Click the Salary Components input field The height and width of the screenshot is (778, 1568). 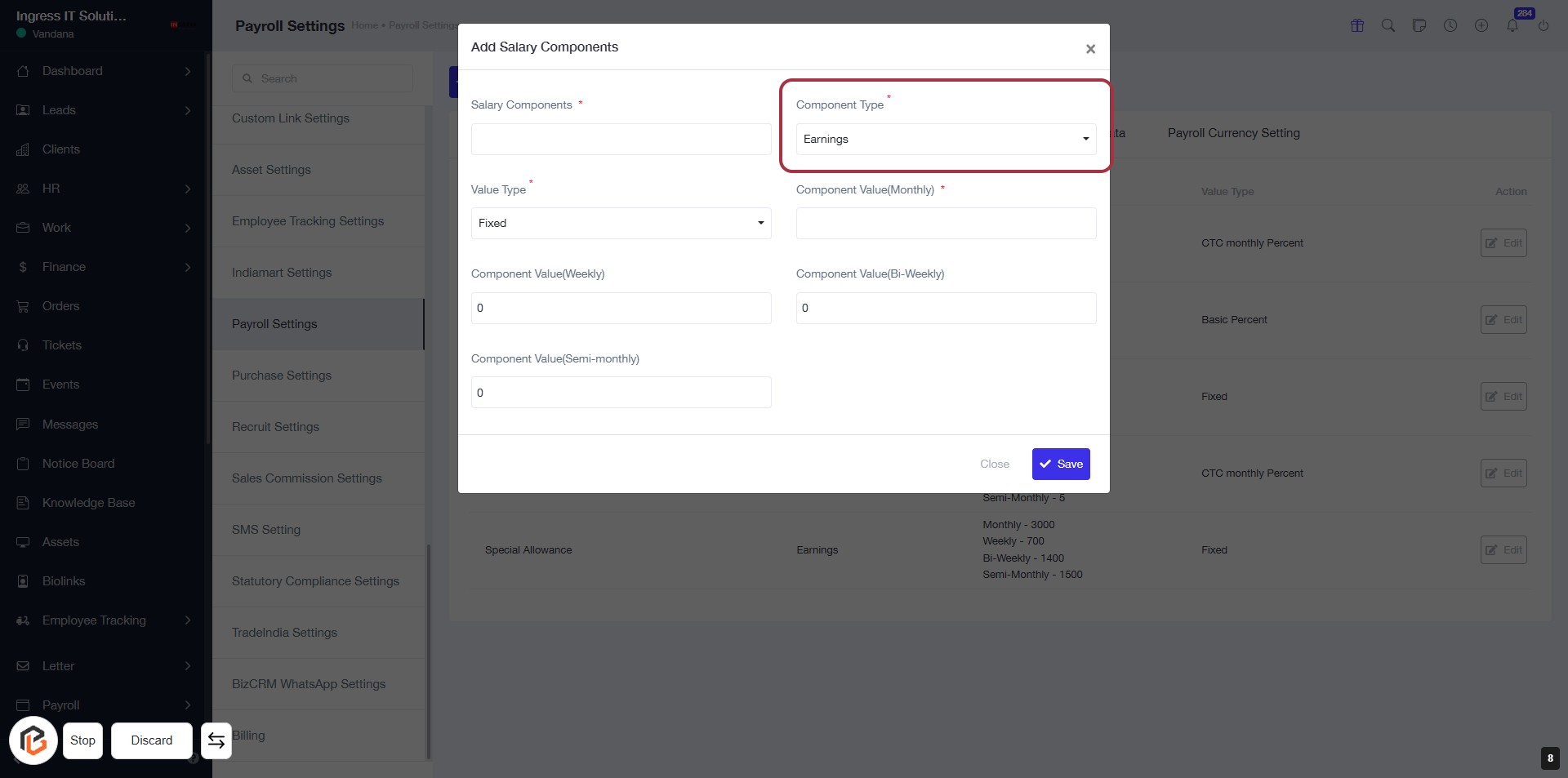pos(621,139)
